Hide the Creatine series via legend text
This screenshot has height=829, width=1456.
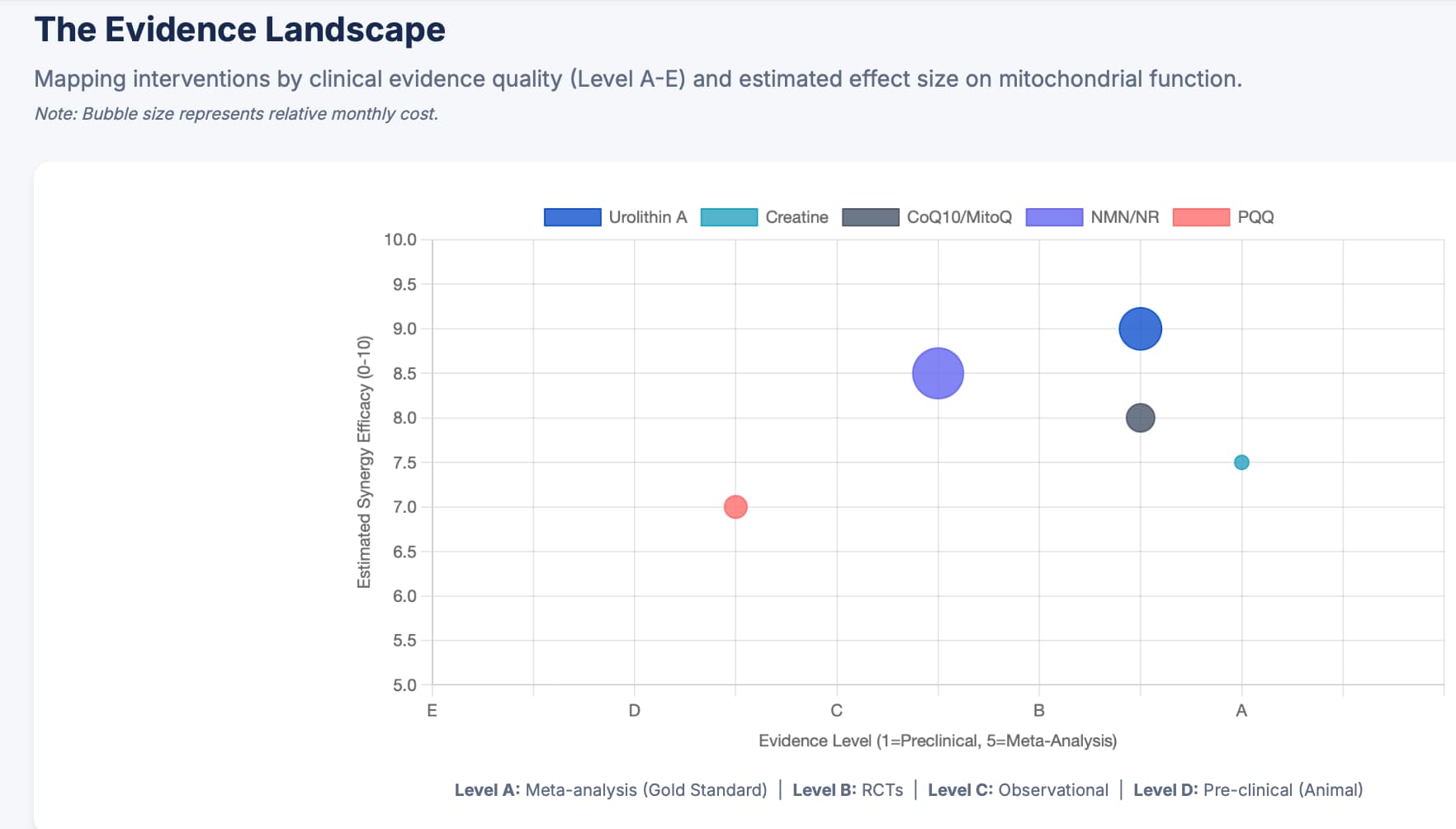coord(797,217)
